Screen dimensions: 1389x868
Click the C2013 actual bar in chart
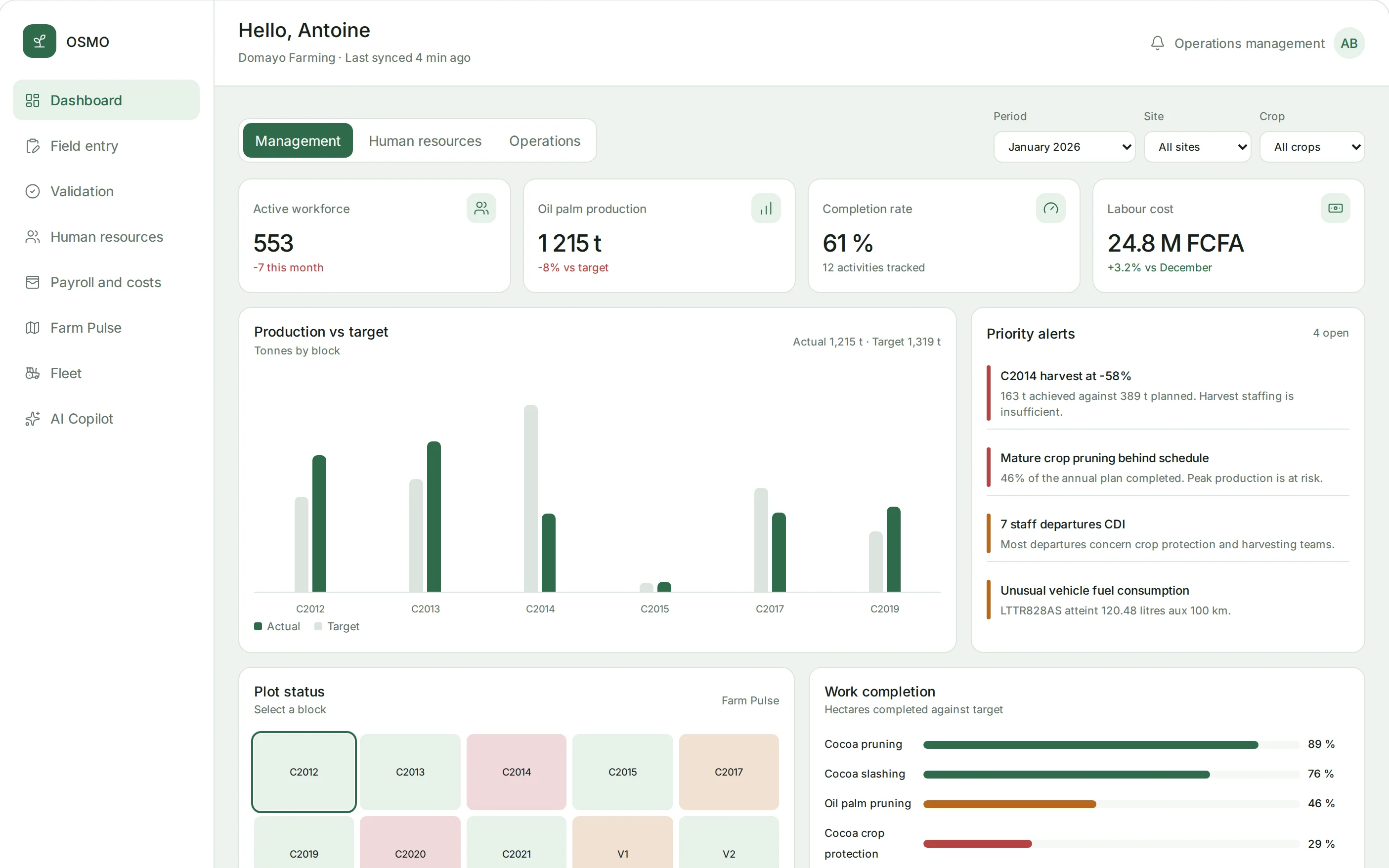434,516
